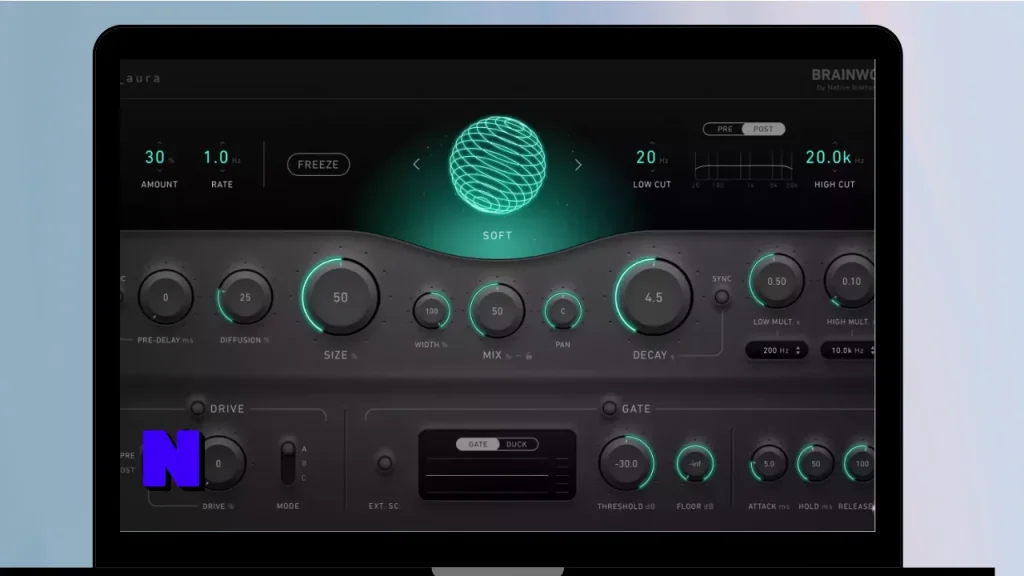The height and width of the screenshot is (576, 1024).
Task: Click the SOFT reverb type label
Action: tap(498, 236)
